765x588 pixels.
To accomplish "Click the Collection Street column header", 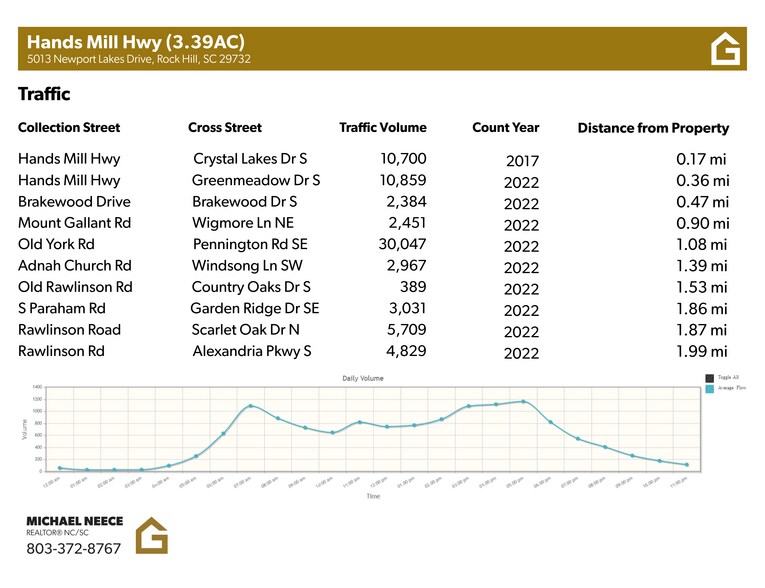I will [x=69, y=127].
